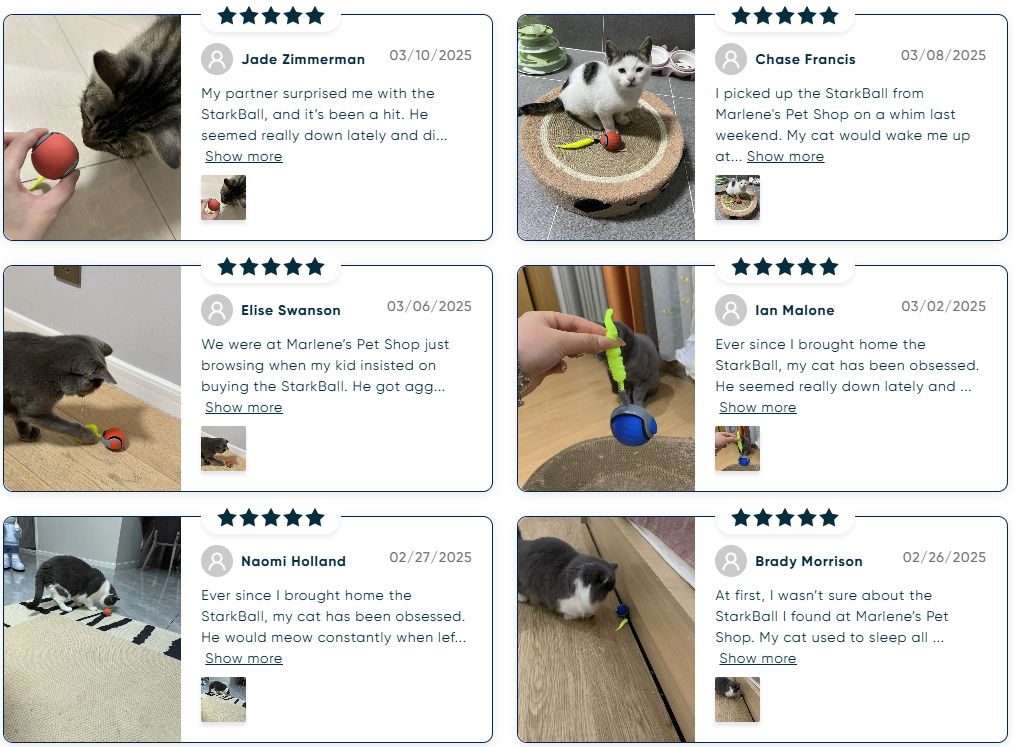Show more of Ian Malone's review
Screen dimensions: 1014x747
tap(758, 407)
